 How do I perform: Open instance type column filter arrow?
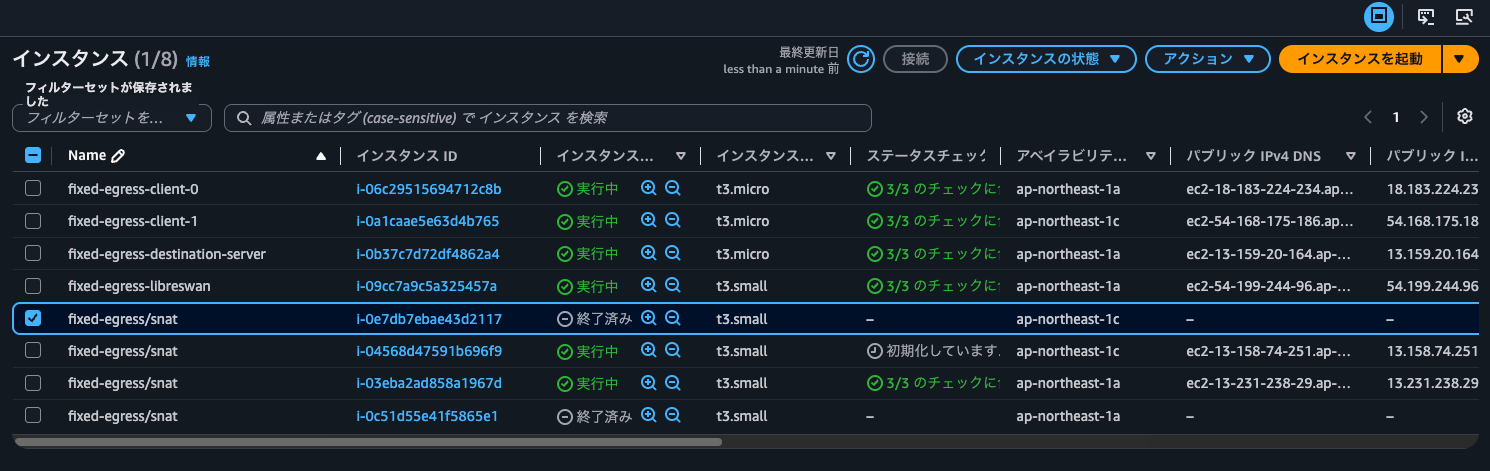(831, 156)
